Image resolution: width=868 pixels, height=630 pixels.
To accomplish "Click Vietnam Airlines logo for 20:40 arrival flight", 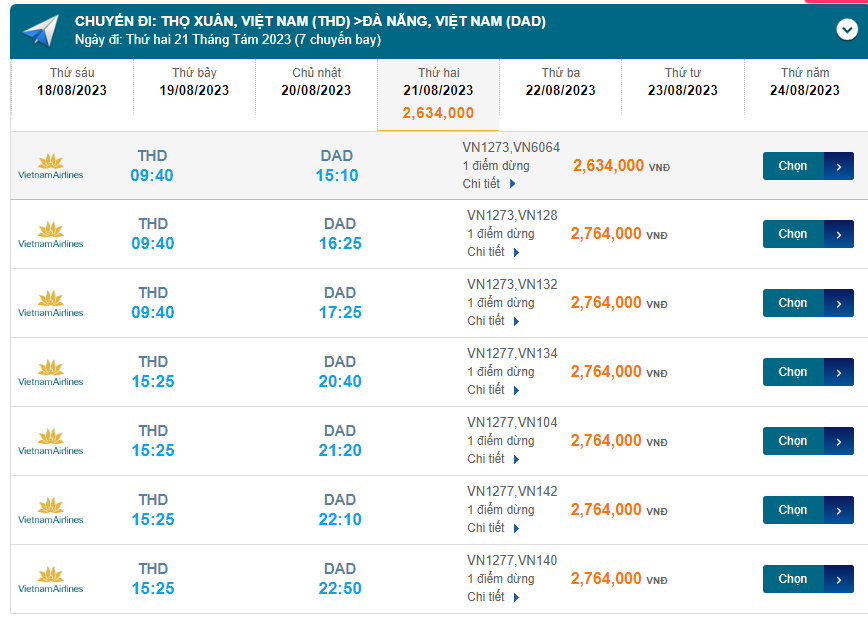I will click(50, 373).
